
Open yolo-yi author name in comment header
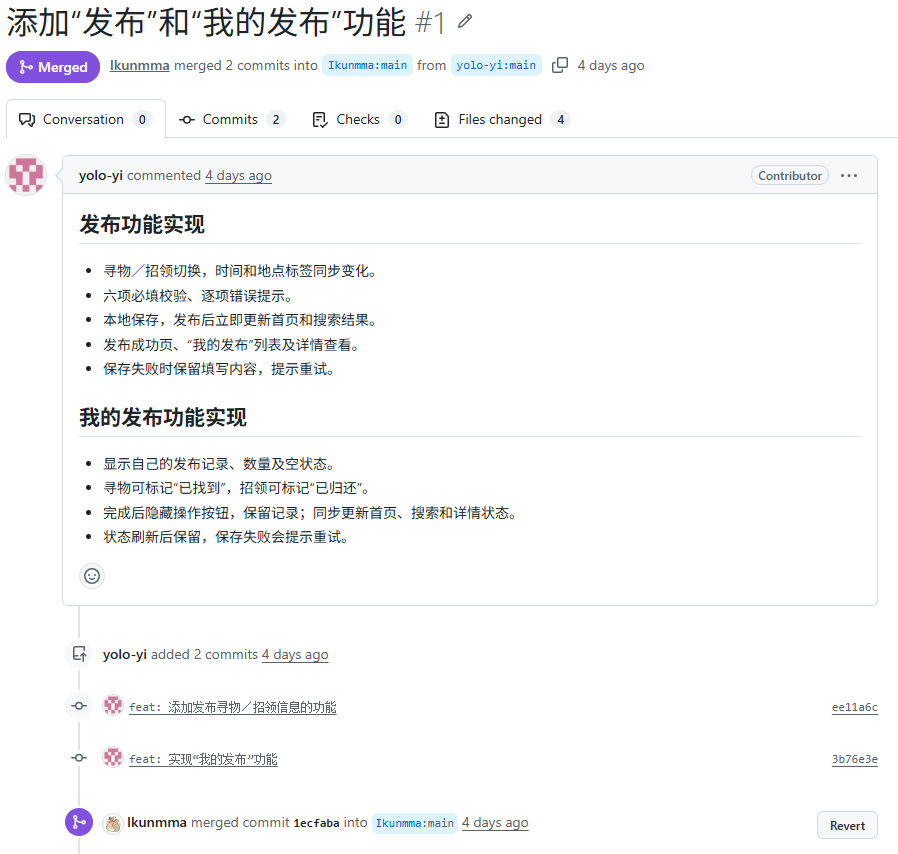101,175
